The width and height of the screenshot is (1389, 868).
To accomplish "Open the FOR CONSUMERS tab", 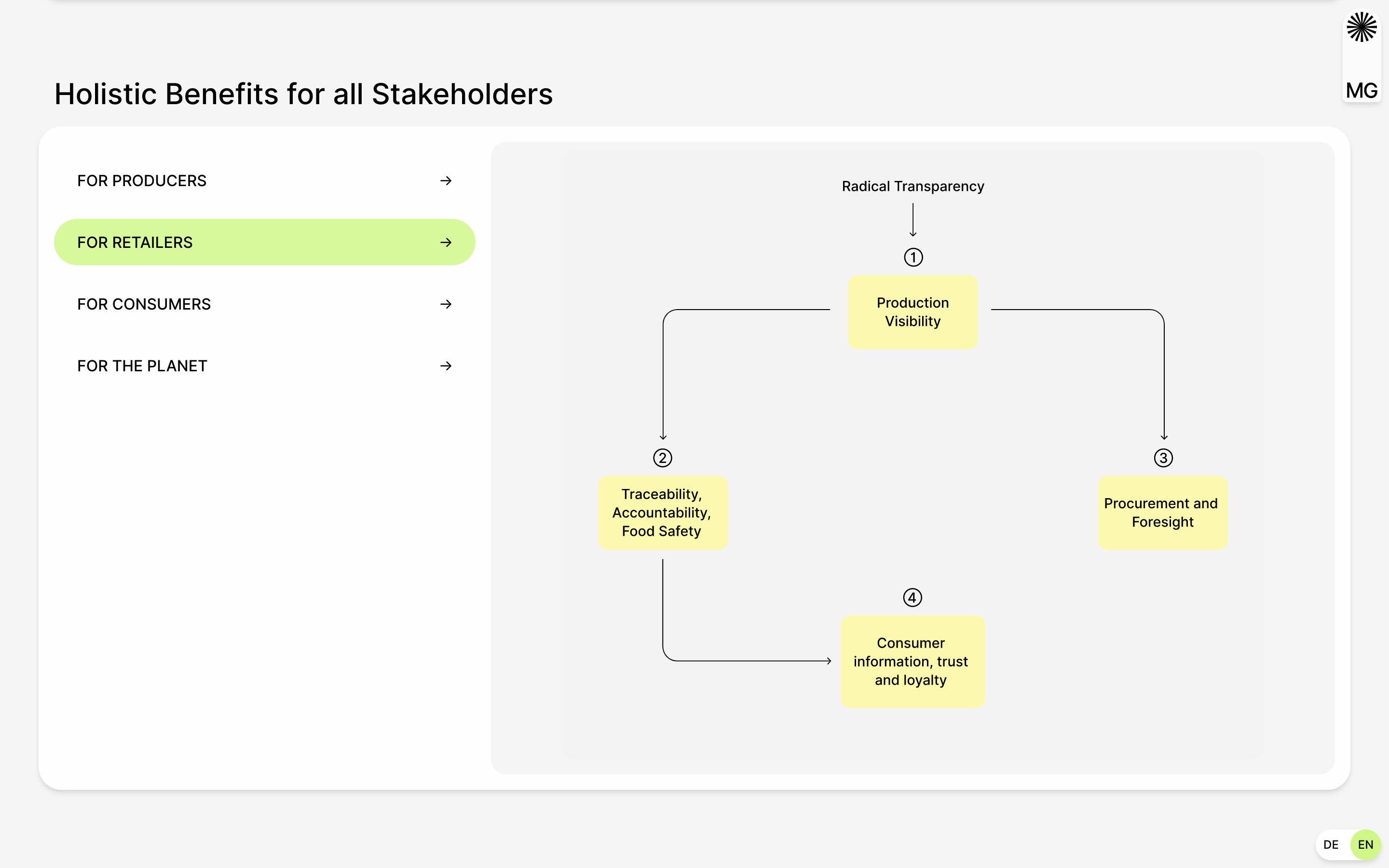I will tap(144, 304).
